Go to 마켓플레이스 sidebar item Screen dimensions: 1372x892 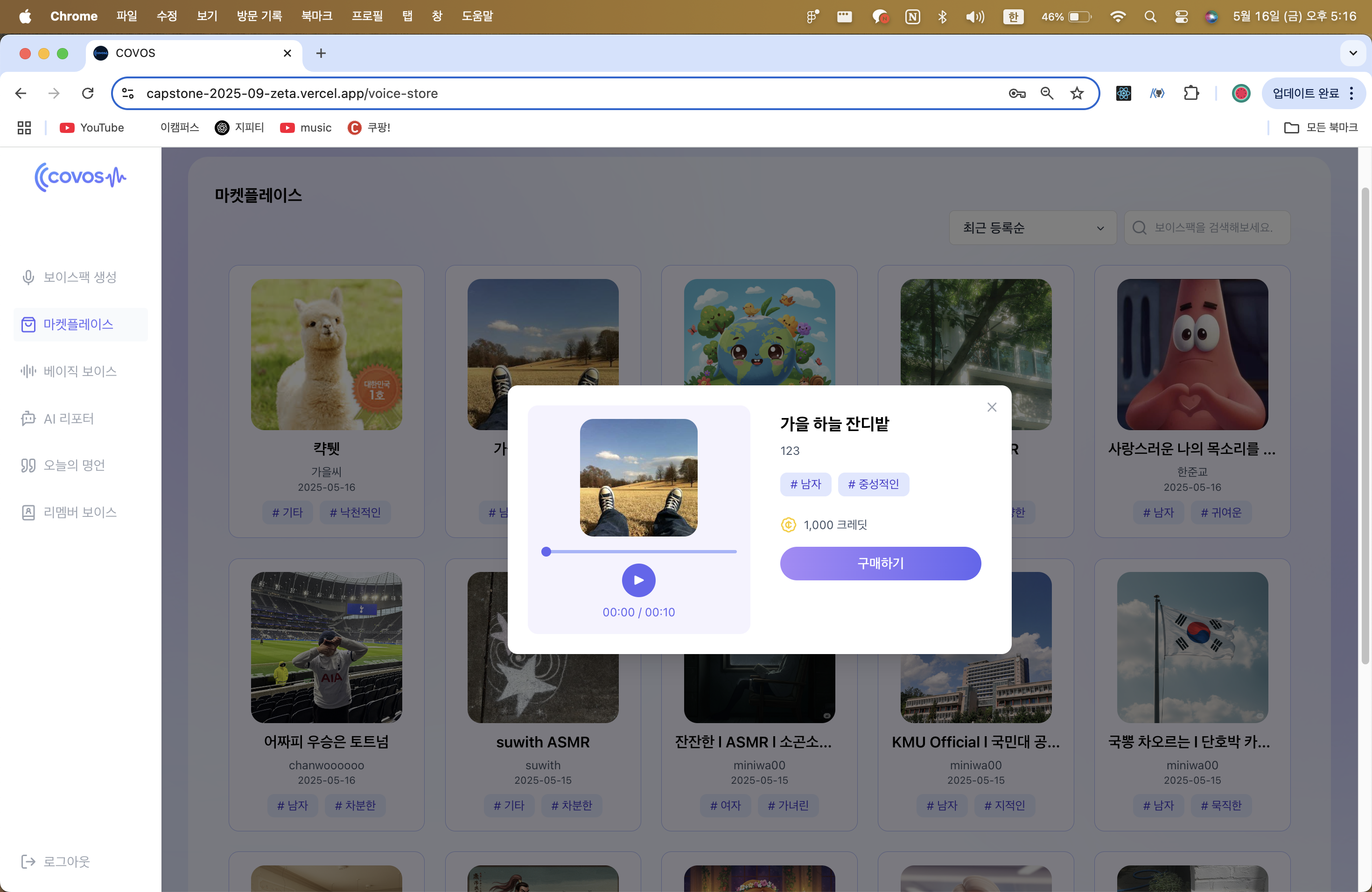pos(80,324)
